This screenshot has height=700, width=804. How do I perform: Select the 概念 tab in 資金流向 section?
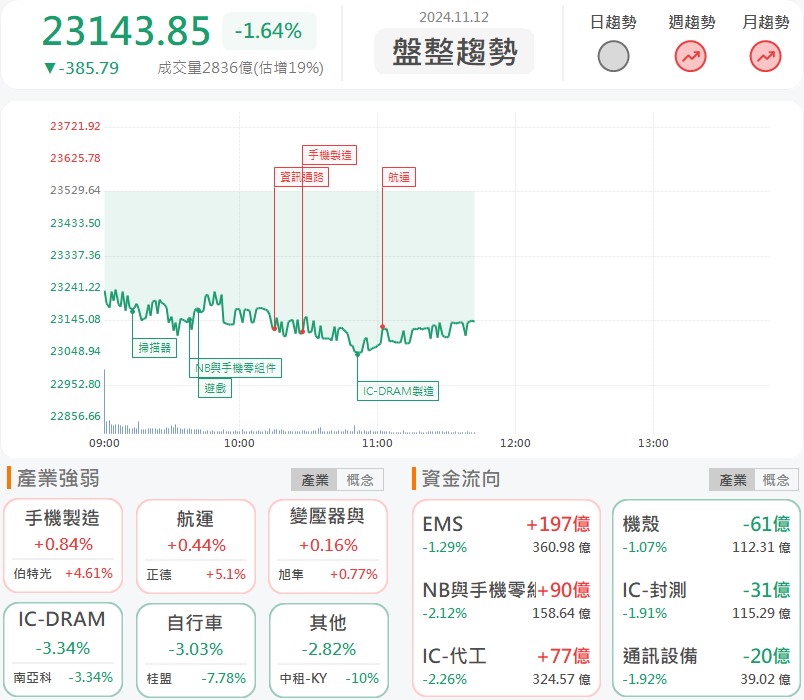[776, 480]
